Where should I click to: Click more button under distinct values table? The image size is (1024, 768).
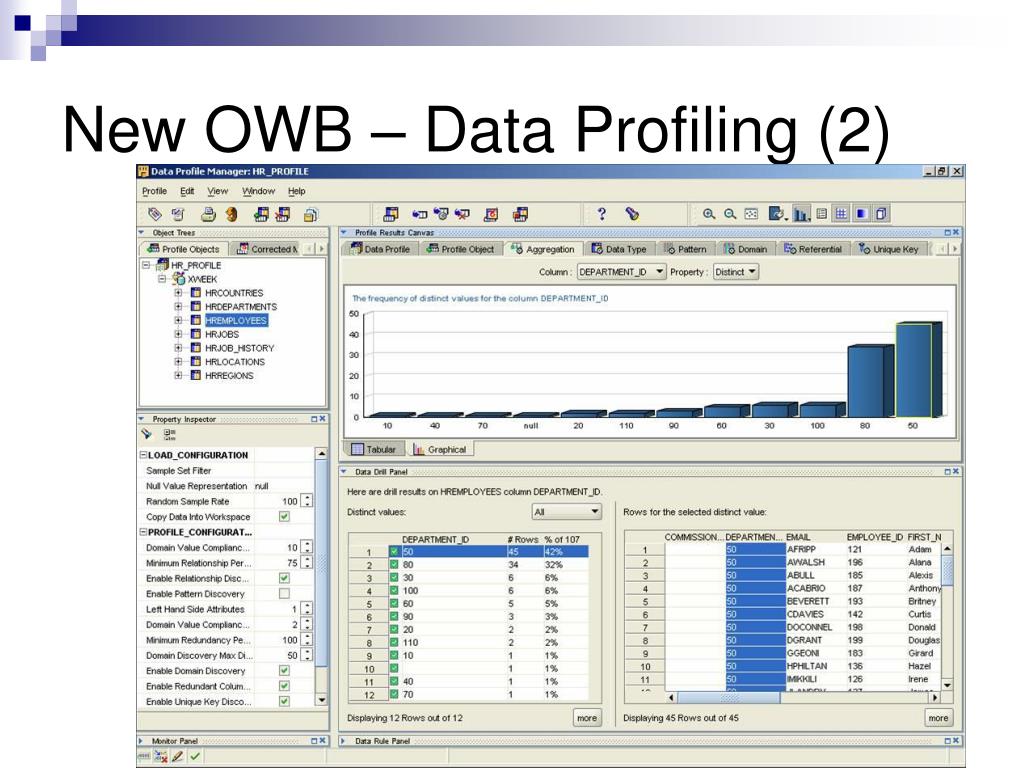(x=586, y=718)
